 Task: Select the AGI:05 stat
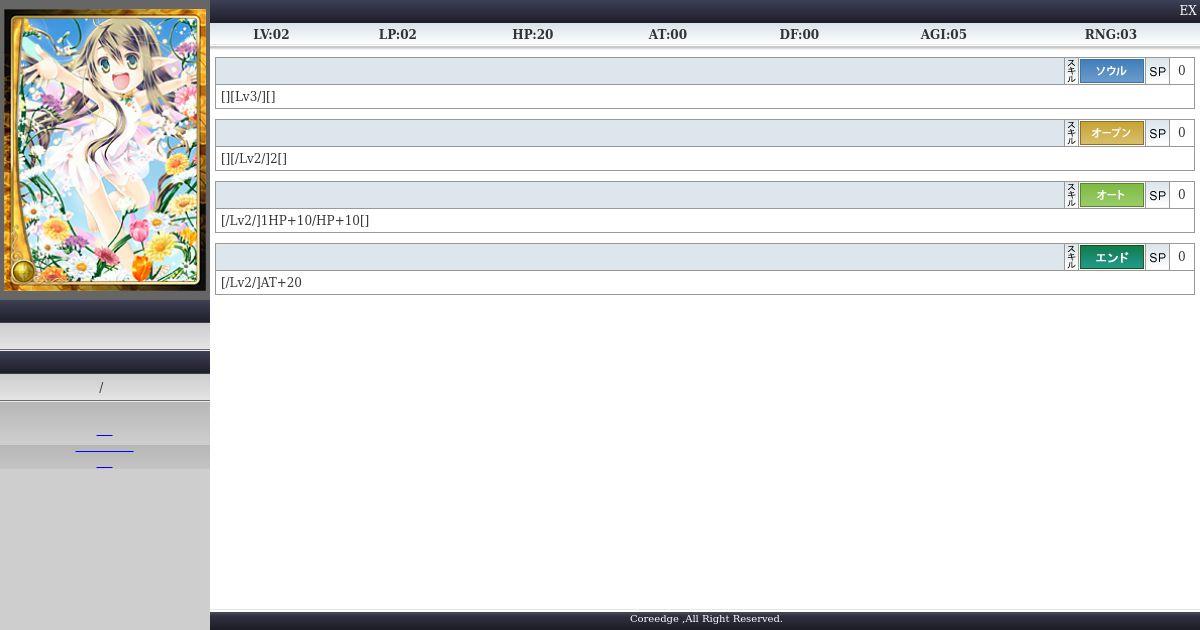tap(943, 34)
